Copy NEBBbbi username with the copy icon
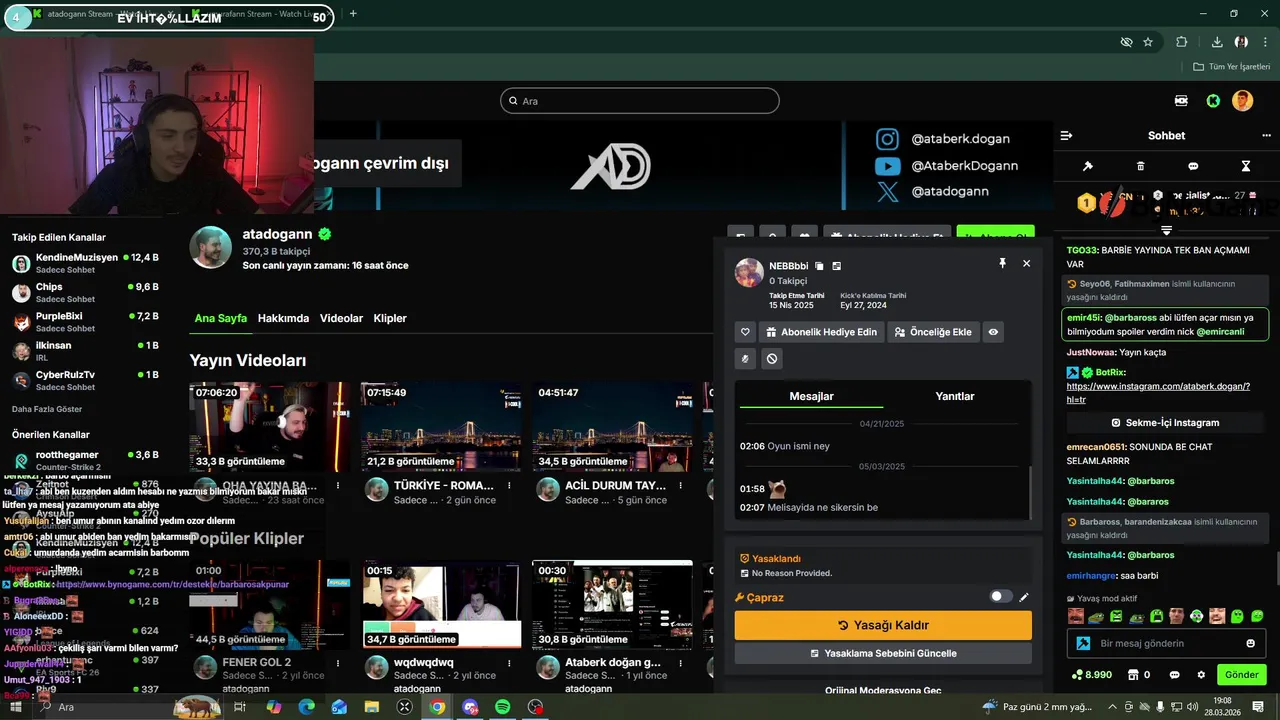1280x720 pixels. [x=819, y=266]
